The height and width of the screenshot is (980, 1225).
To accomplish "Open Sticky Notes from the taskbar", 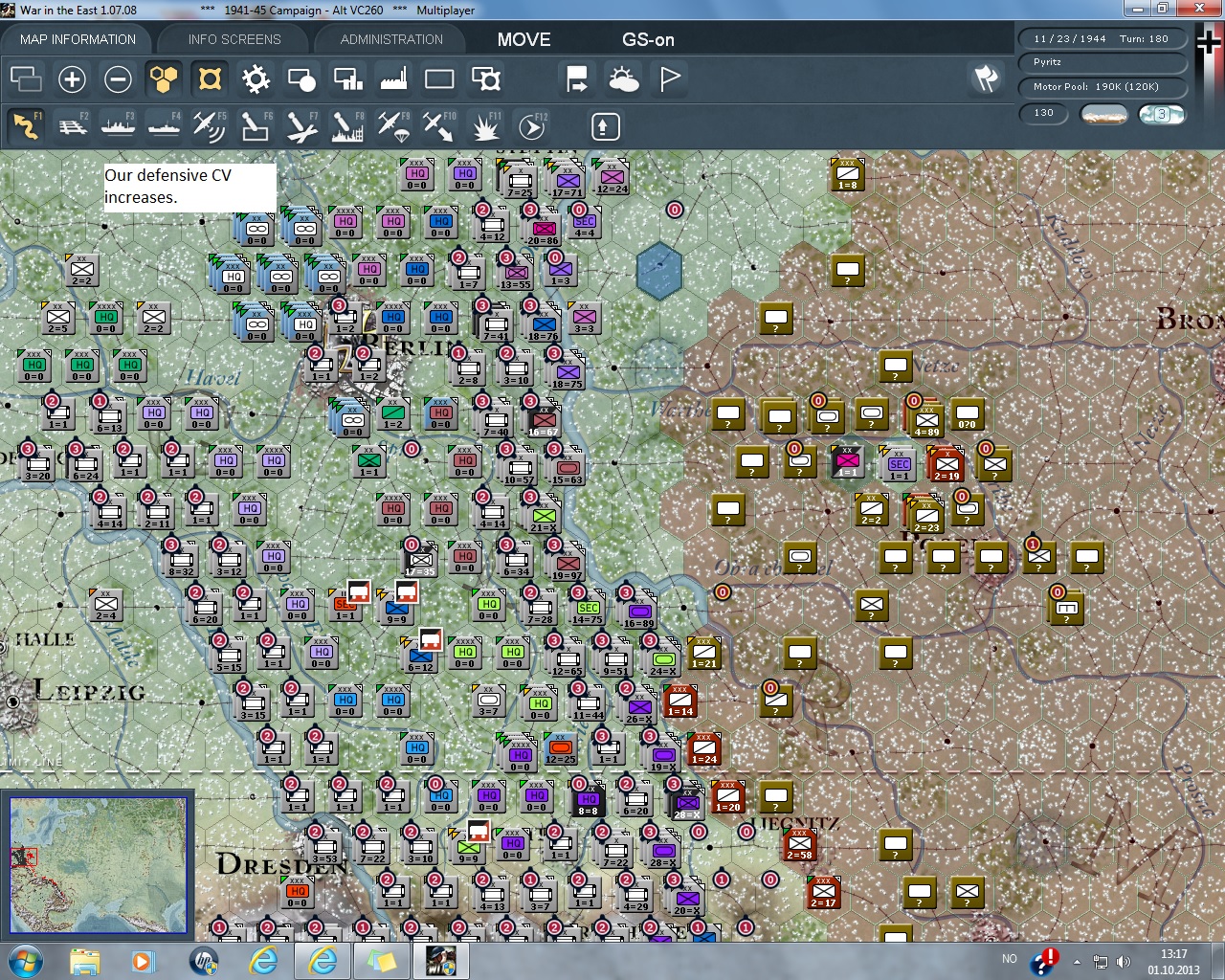I will (382, 961).
